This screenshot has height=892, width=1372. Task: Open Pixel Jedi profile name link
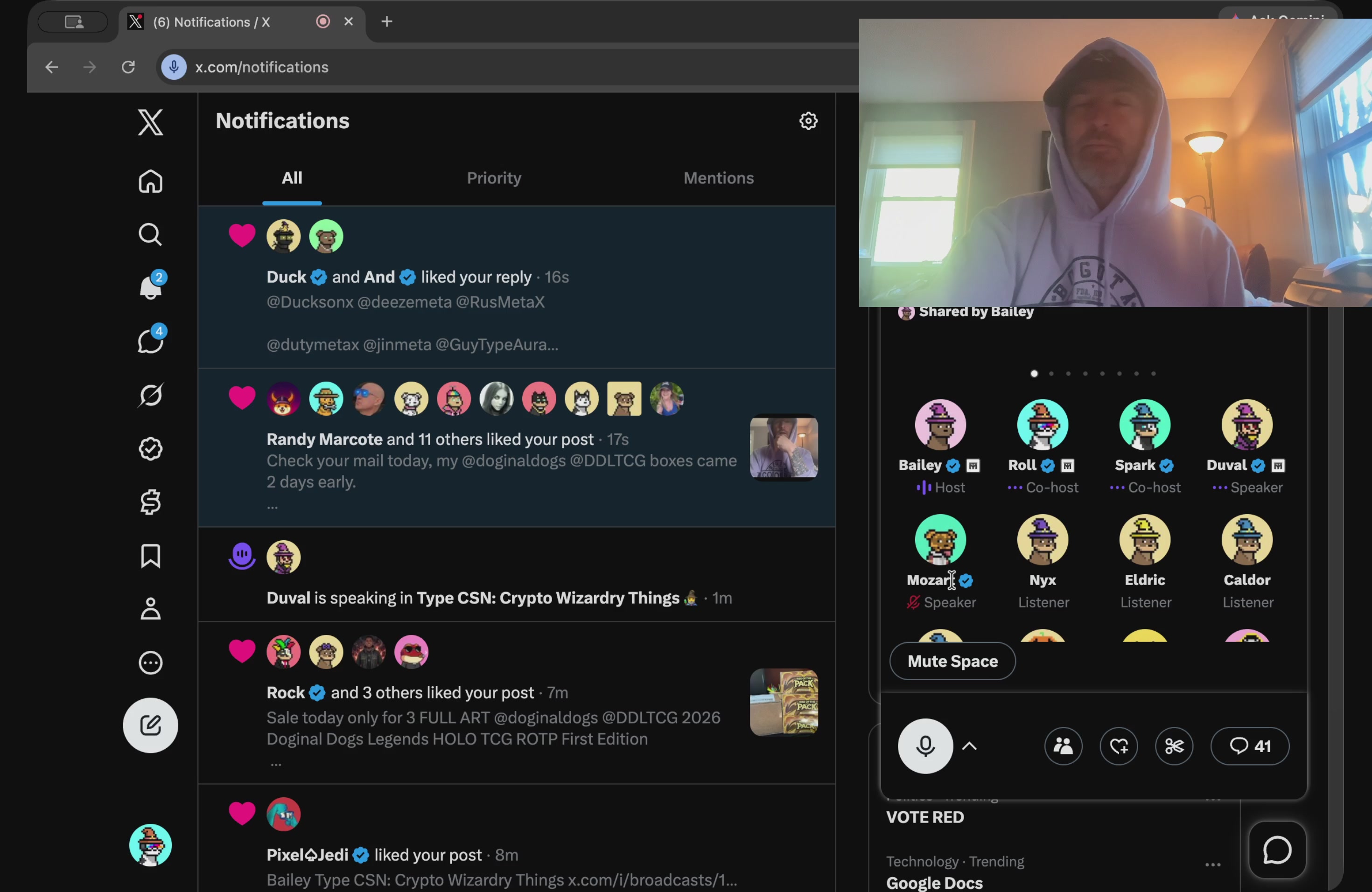(307, 855)
